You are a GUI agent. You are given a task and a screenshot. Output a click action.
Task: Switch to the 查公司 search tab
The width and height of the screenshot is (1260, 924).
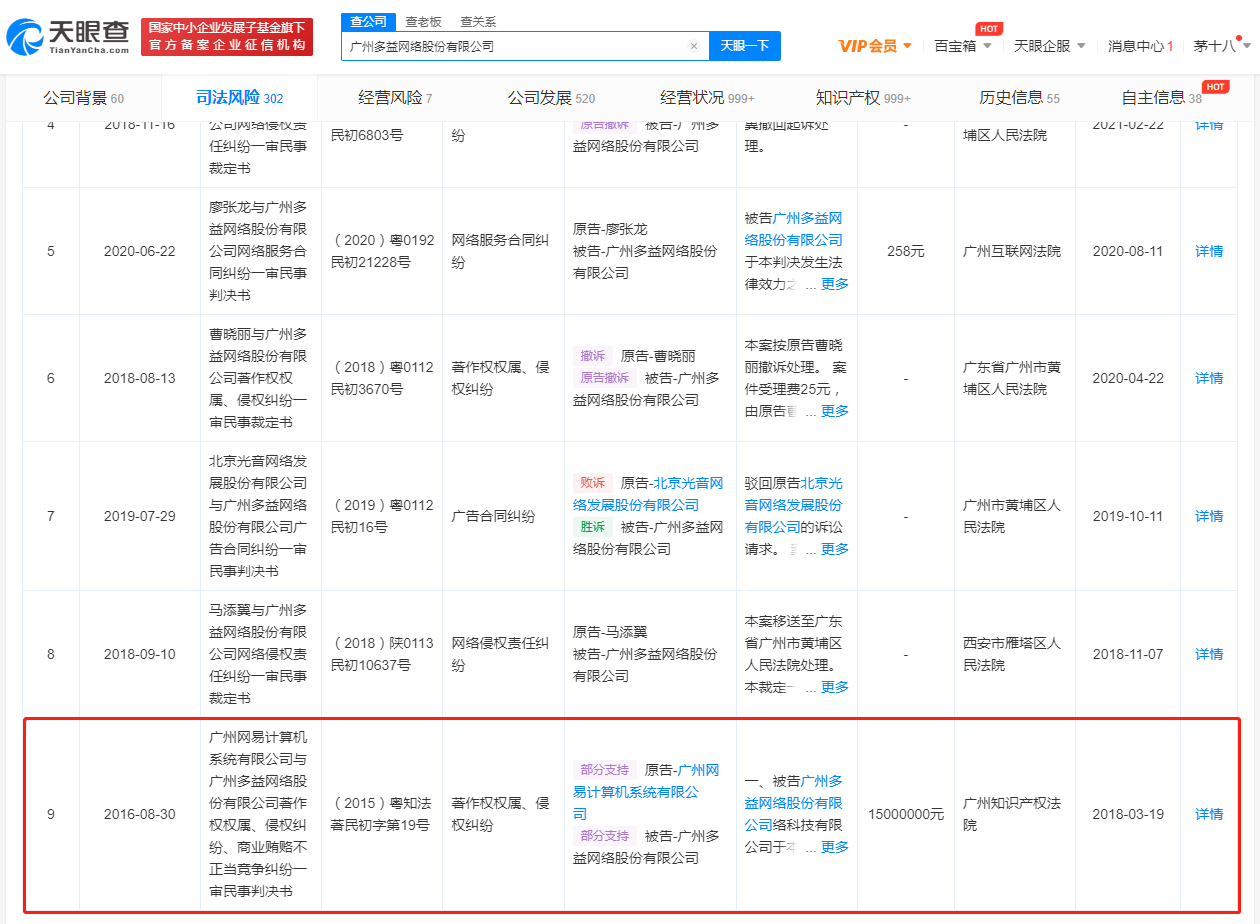368,21
